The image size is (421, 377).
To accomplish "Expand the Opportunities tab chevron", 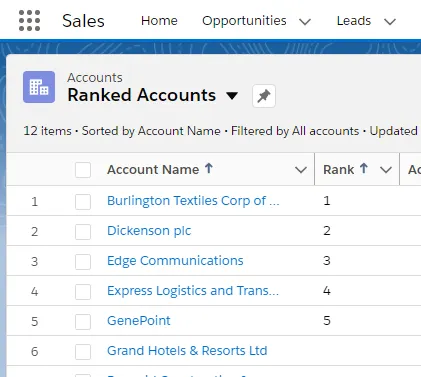I will [305, 22].
